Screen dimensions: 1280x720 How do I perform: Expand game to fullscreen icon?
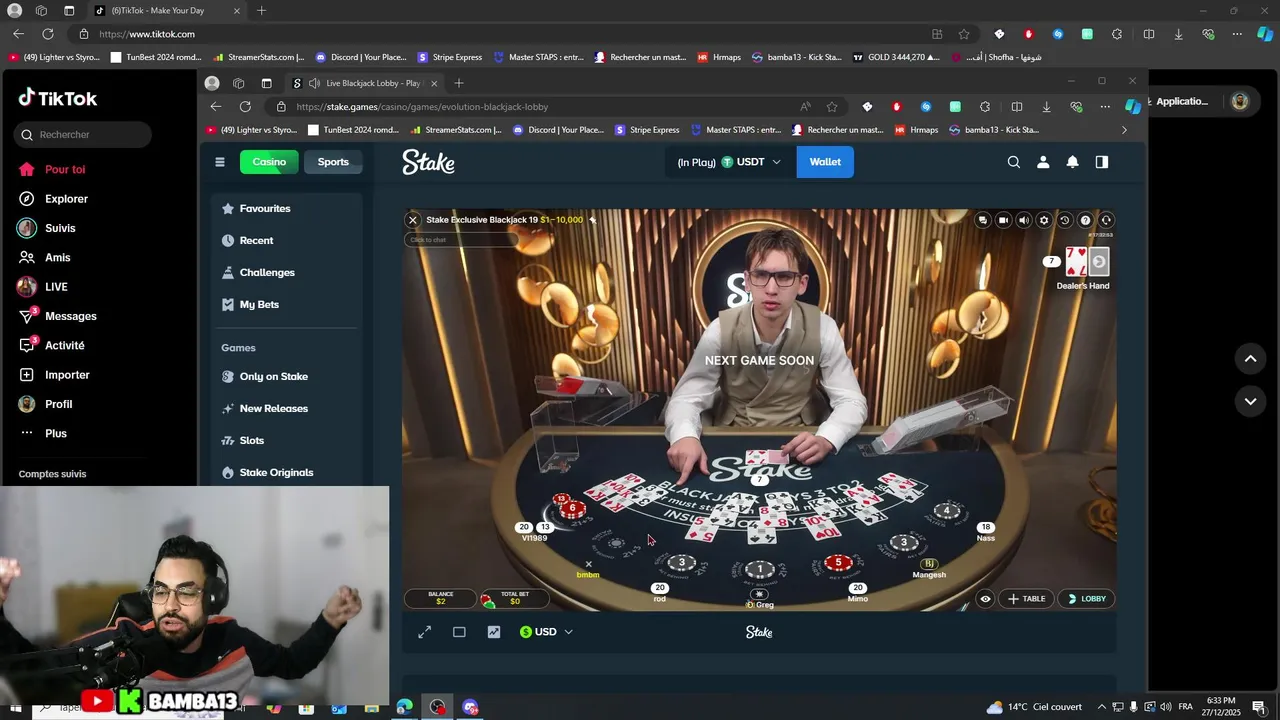(424, 632)
